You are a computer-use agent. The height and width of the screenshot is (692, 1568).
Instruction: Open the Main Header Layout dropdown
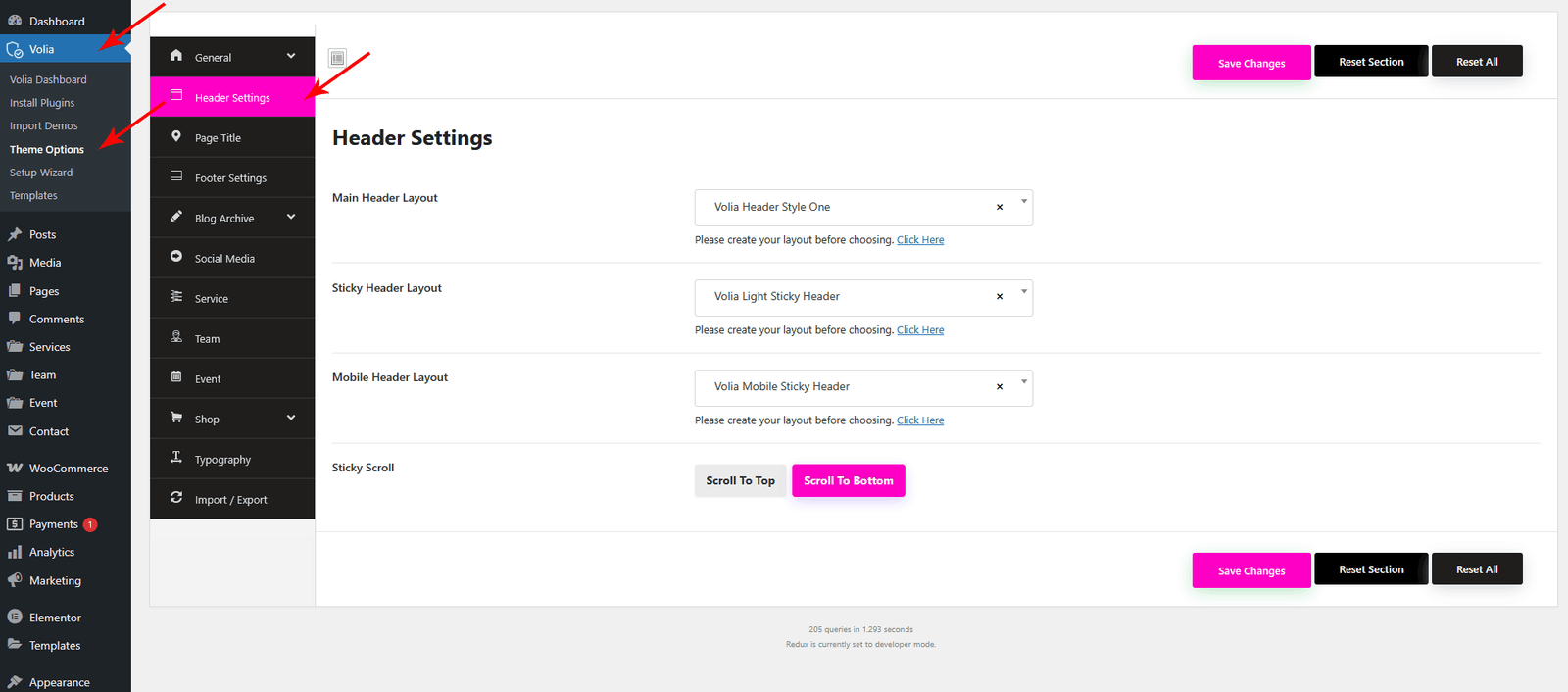pos(1024,202)
